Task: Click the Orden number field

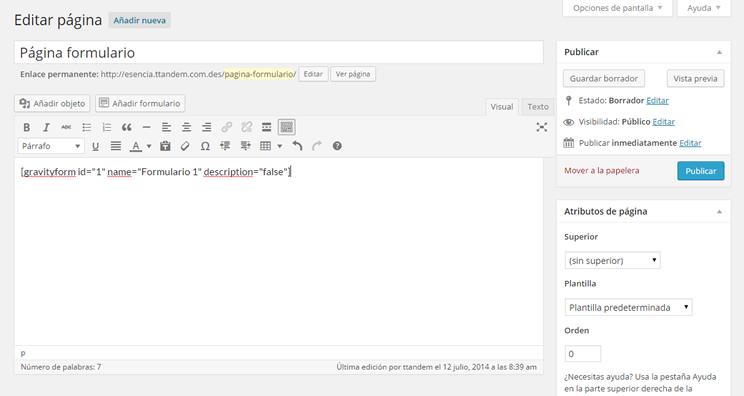Action: [583, 354]
